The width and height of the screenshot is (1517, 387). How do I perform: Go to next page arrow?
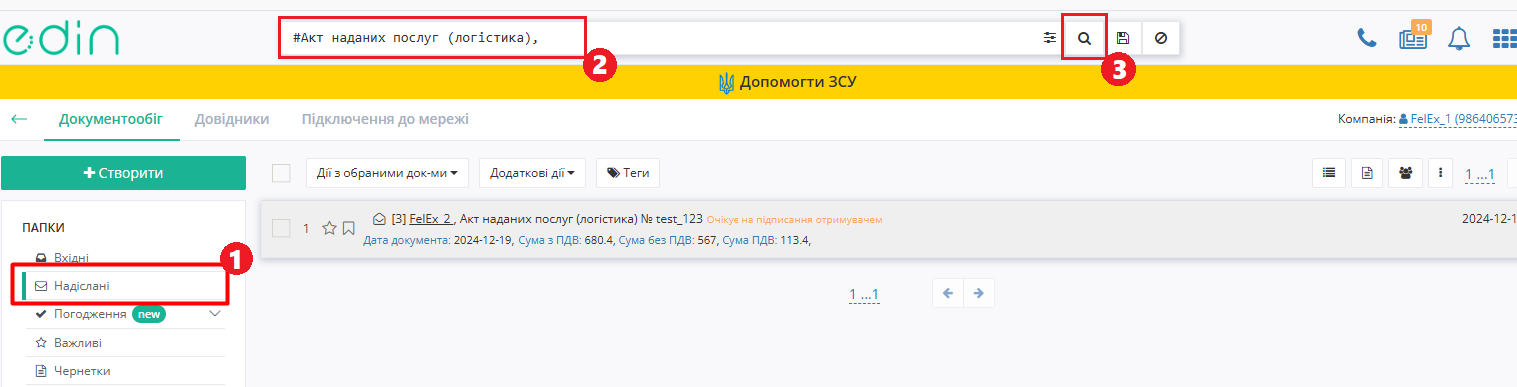(x=979, y=293)
